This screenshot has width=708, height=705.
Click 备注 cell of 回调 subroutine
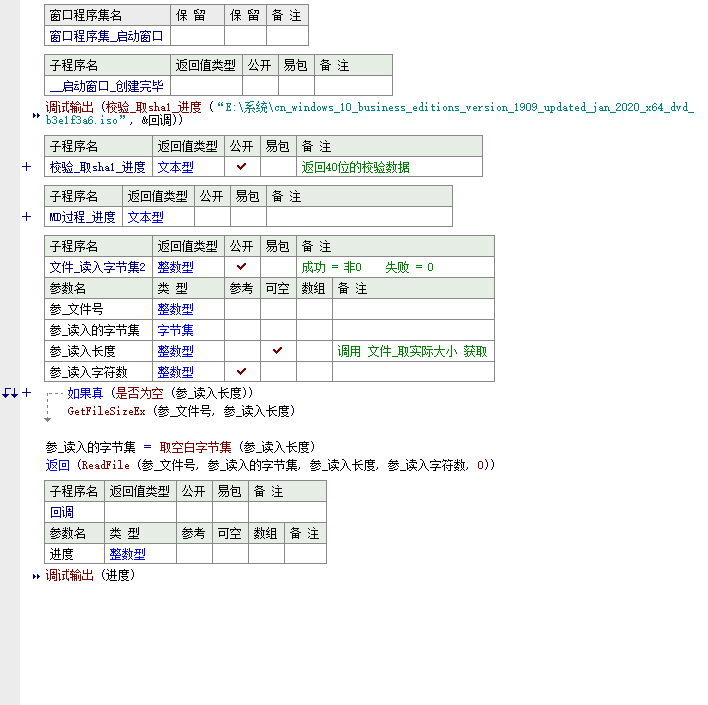(x=287, y=512)
